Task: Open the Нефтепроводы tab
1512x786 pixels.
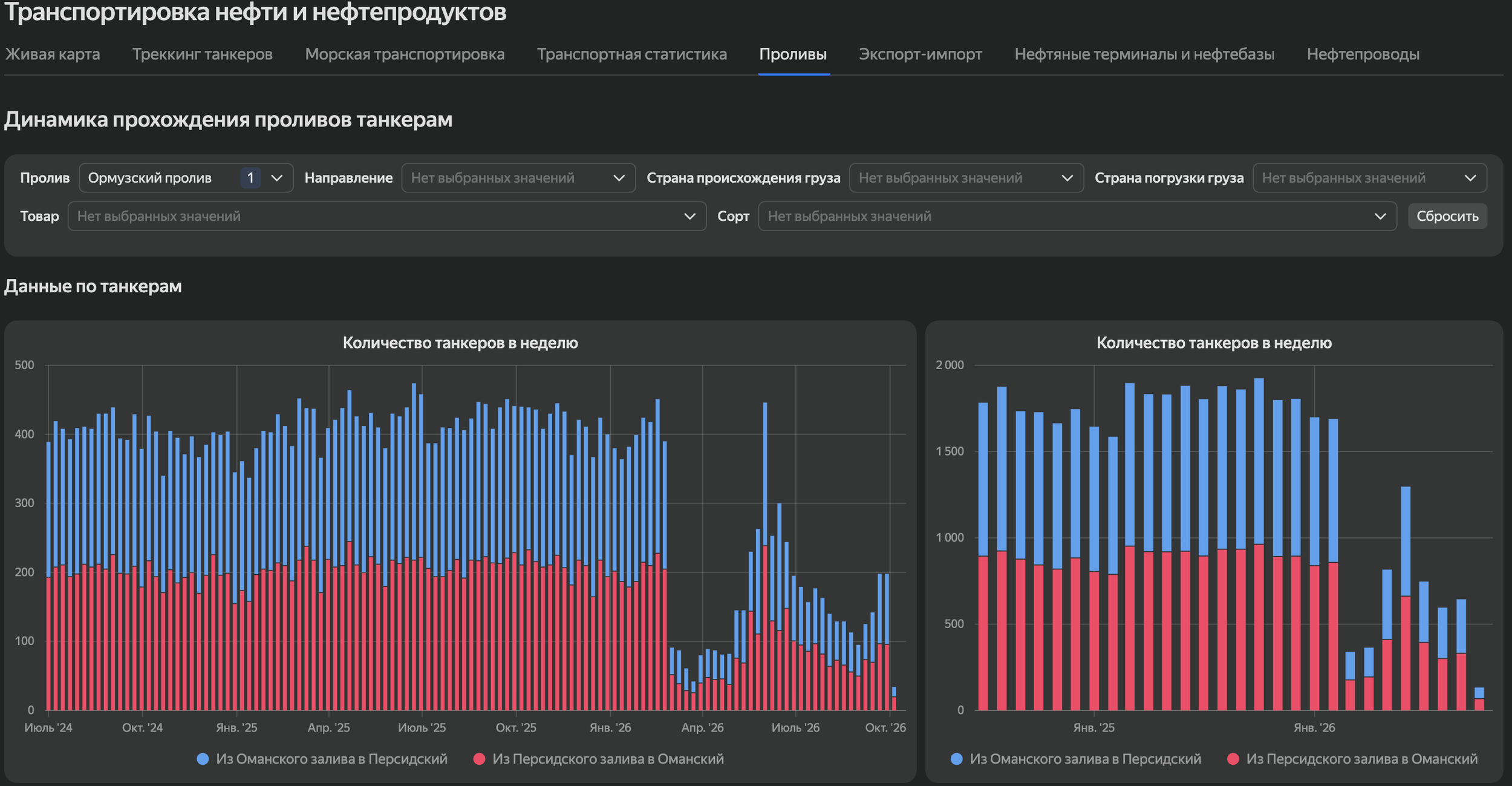Action: (x=1363, y=54)
